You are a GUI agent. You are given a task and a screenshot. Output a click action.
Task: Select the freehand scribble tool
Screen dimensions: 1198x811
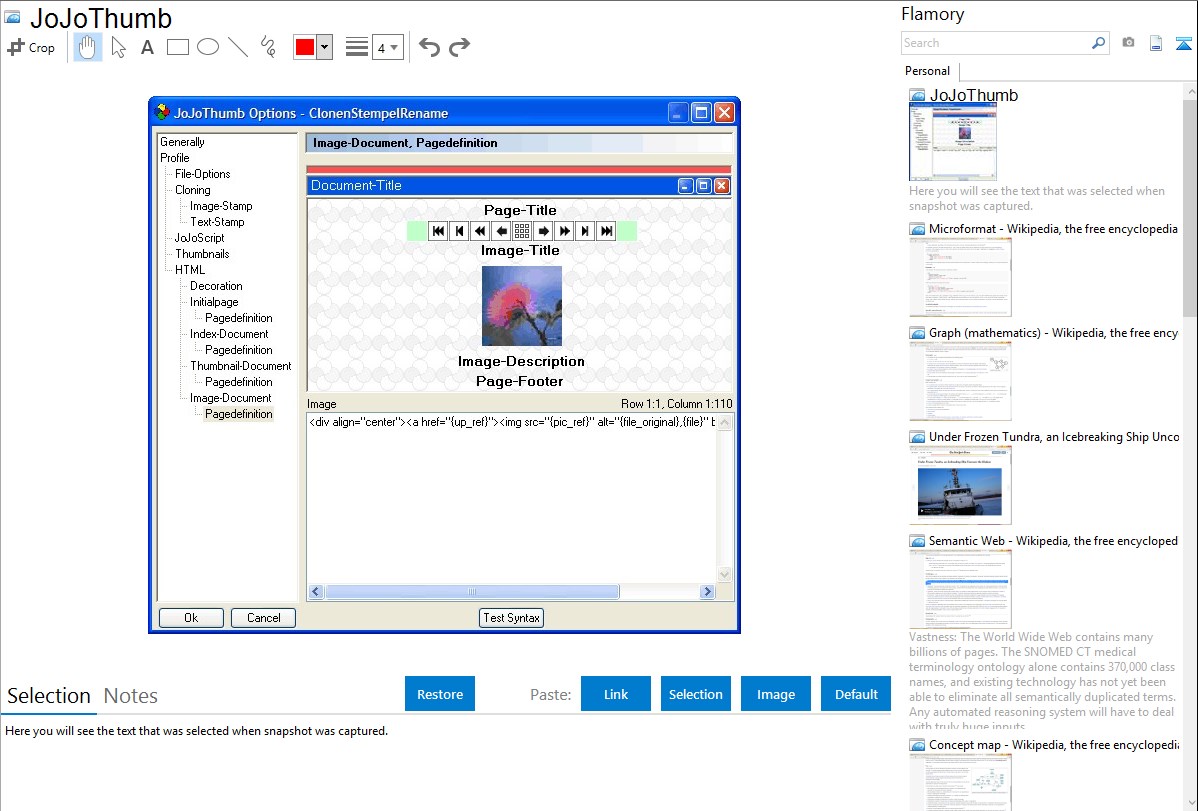[268, 47]
